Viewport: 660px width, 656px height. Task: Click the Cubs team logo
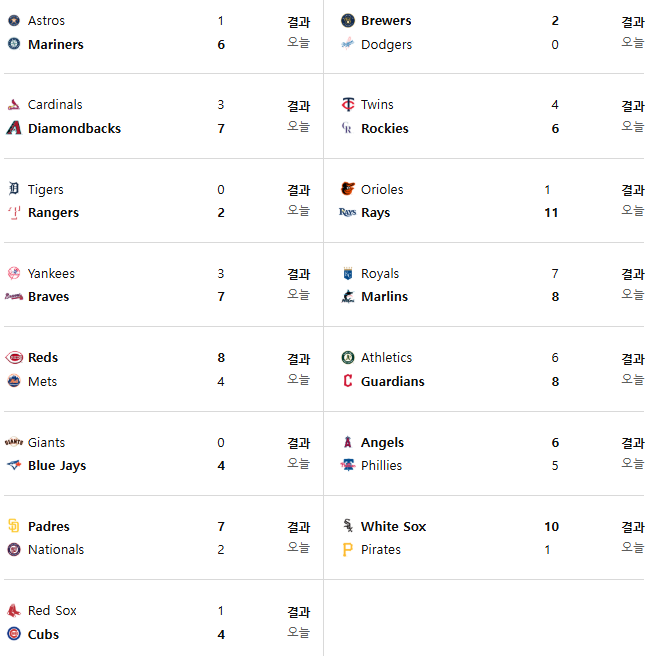(14, 634)
